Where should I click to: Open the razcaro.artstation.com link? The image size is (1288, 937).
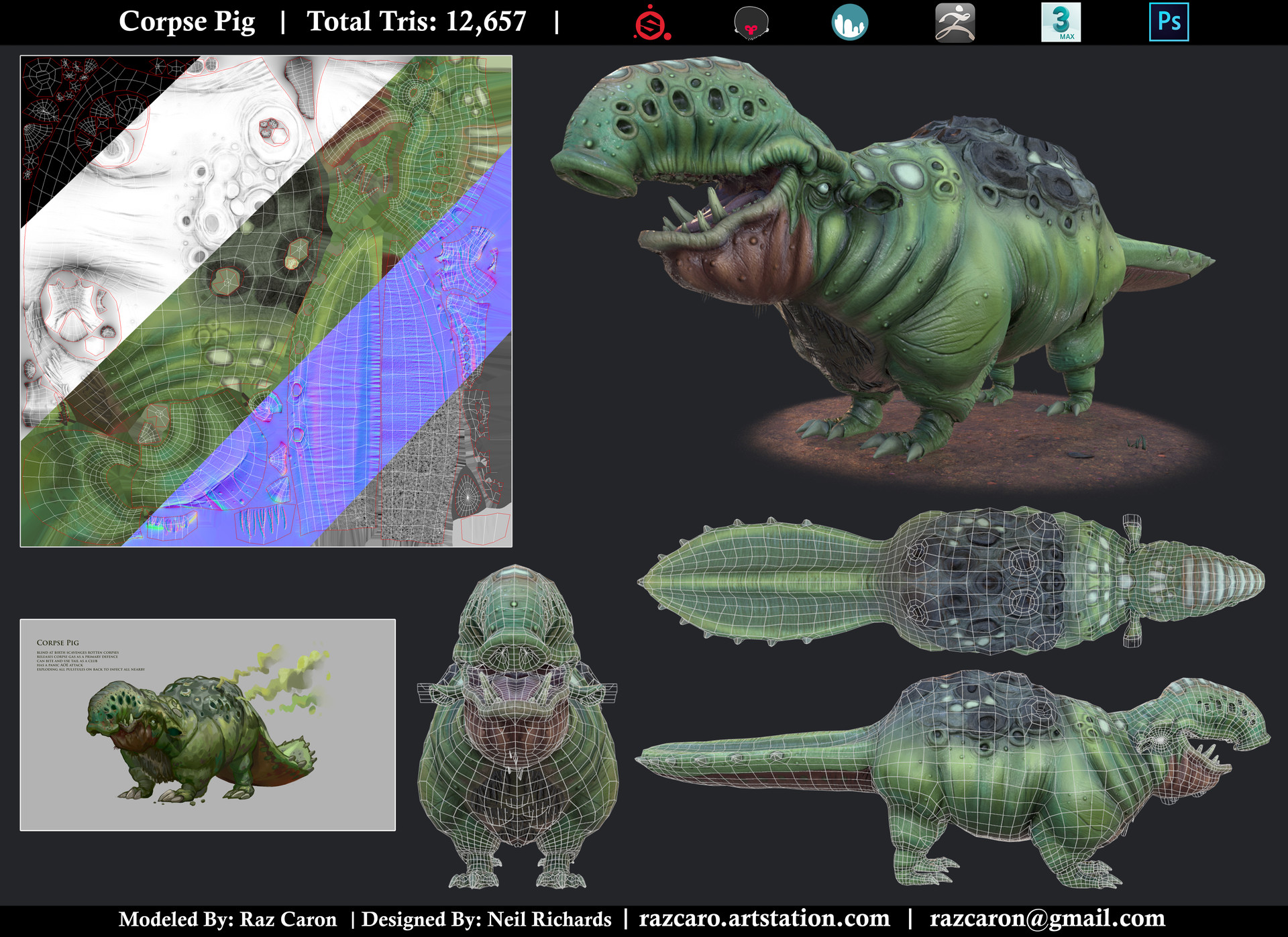[x=764, y=918]
